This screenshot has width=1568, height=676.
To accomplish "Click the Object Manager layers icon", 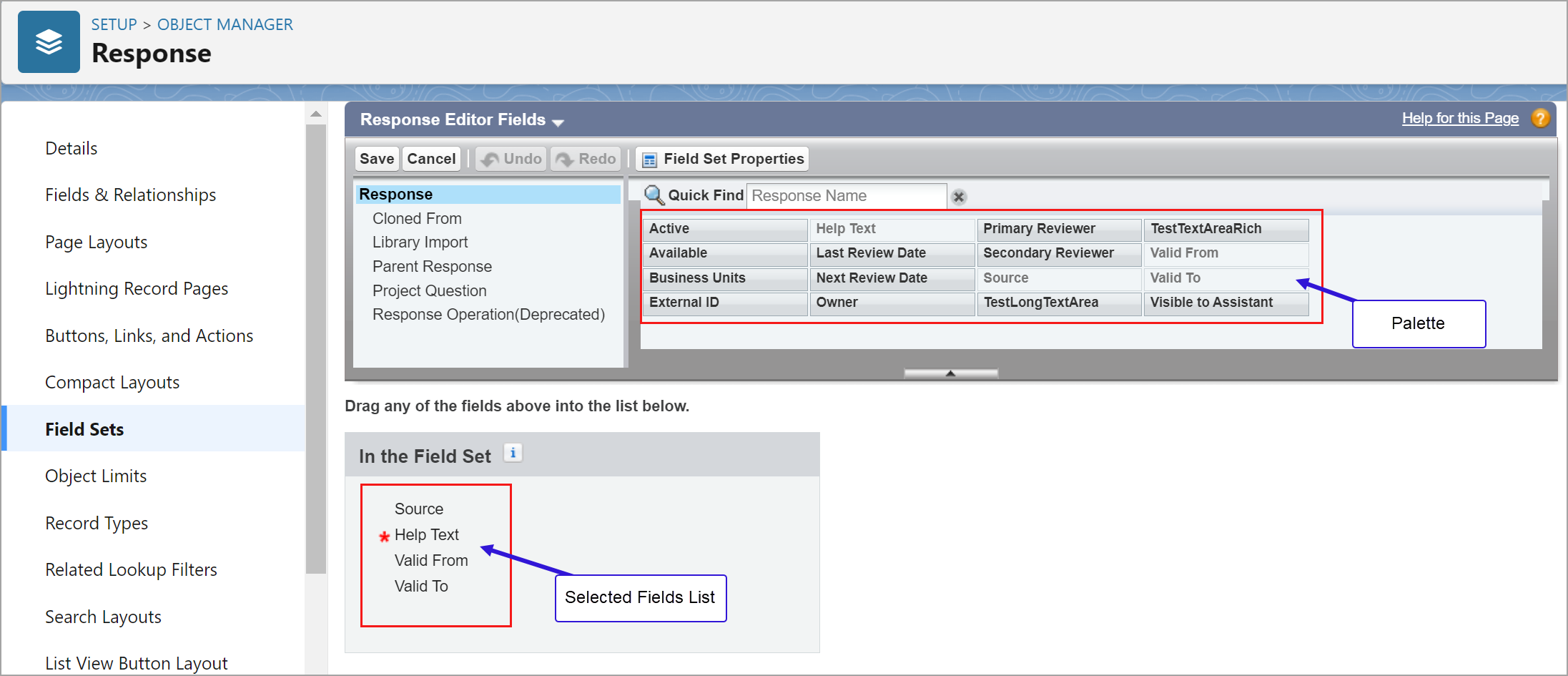I will pyautogui.click(x=49, y=42).
